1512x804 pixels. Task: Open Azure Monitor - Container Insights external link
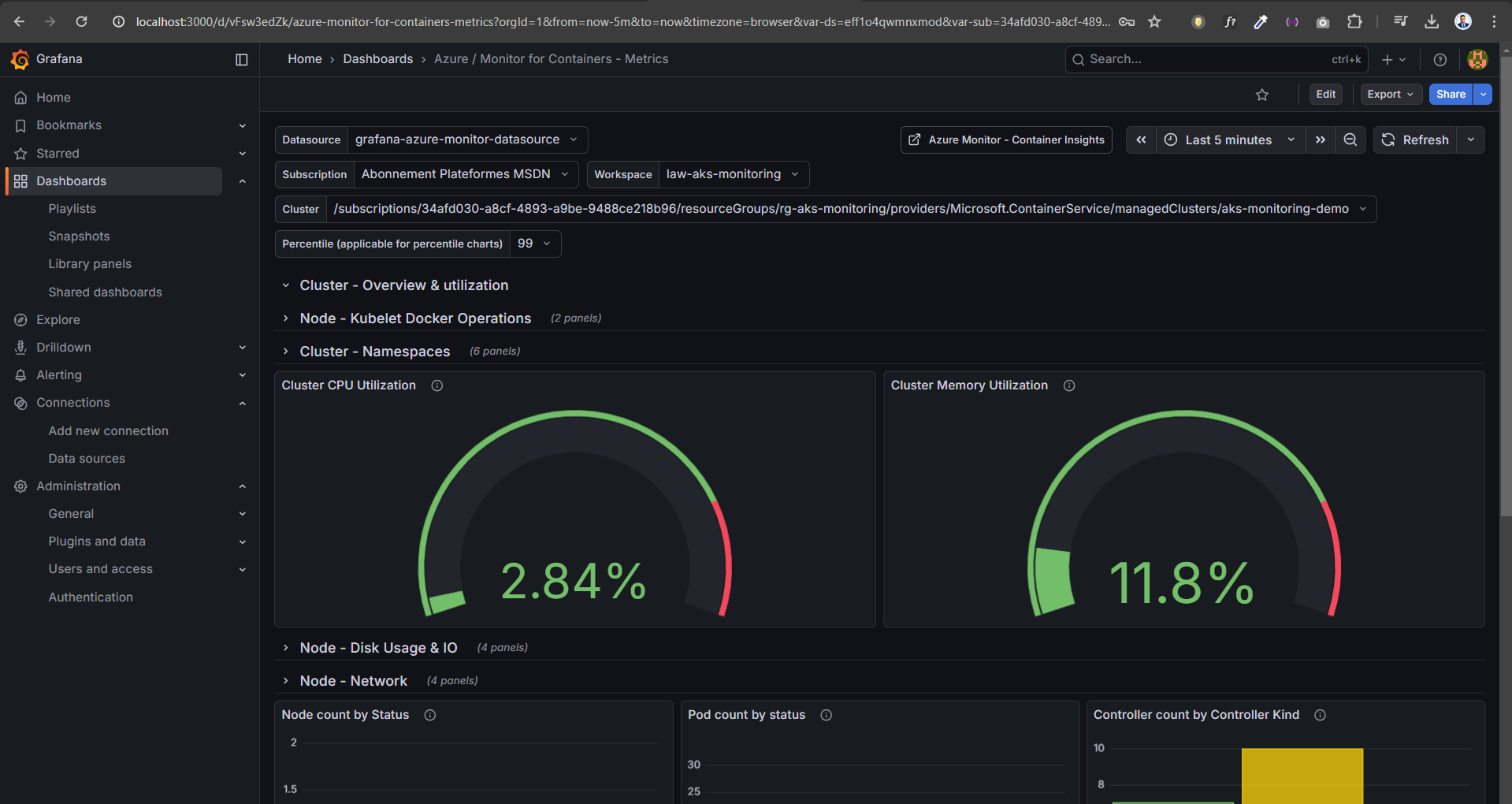tap(1005, 140)
